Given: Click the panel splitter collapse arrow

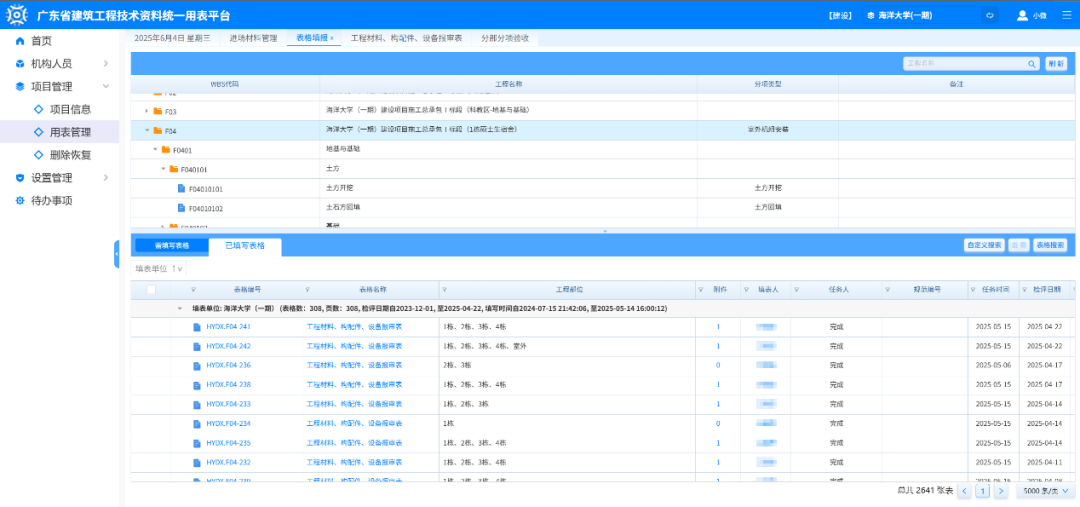Looking at the screenshot, I should 605,231.
